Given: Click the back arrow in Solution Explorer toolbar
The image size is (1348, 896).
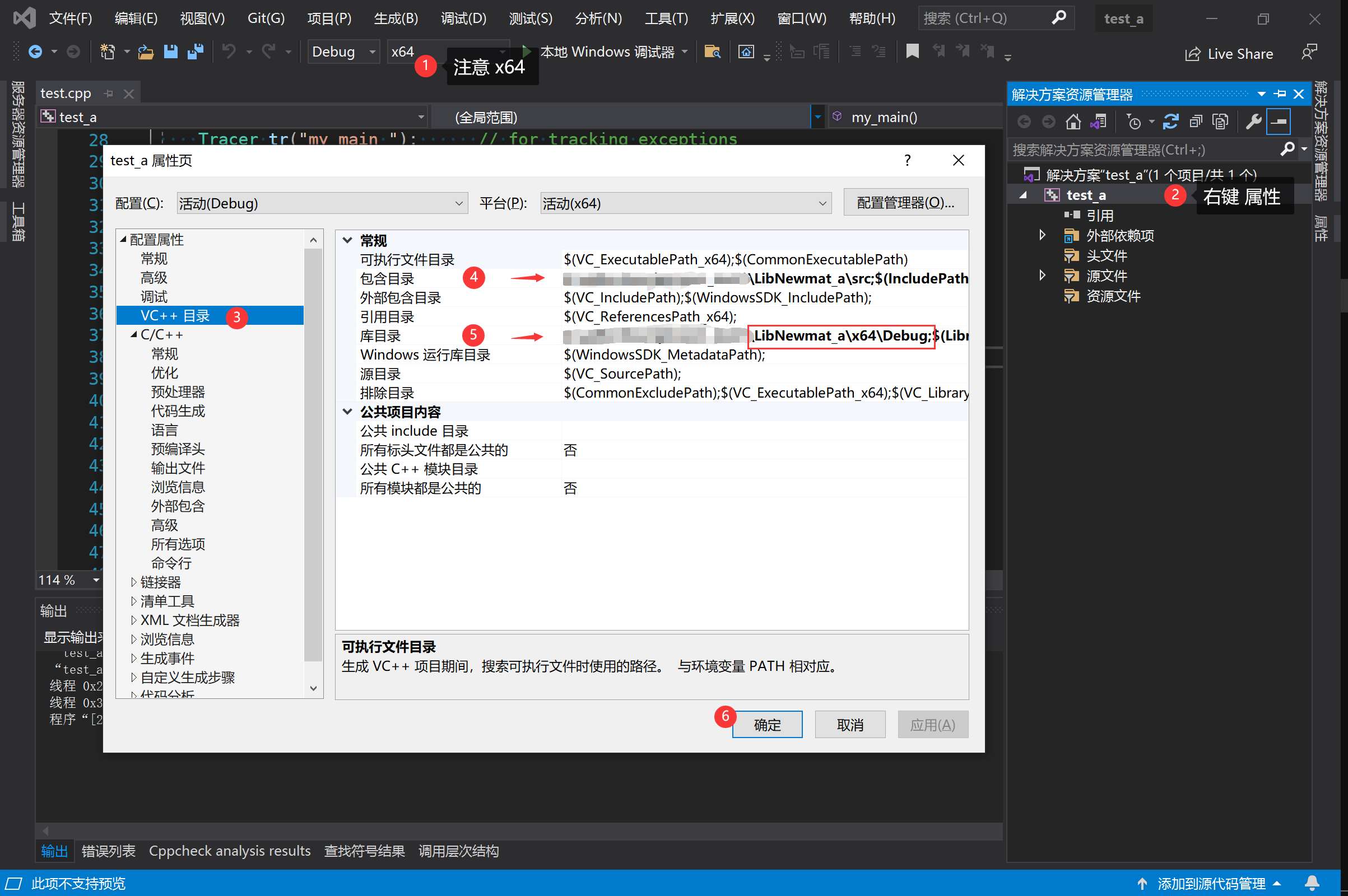Looking at the screenshot, I should coord(1024,122).
